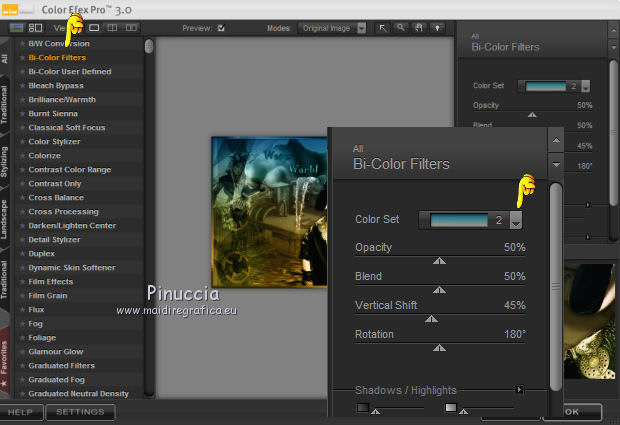Screen dimensions: 620x425
Task: Expand the Shadows / Highlights section
Action: [519, 389]
